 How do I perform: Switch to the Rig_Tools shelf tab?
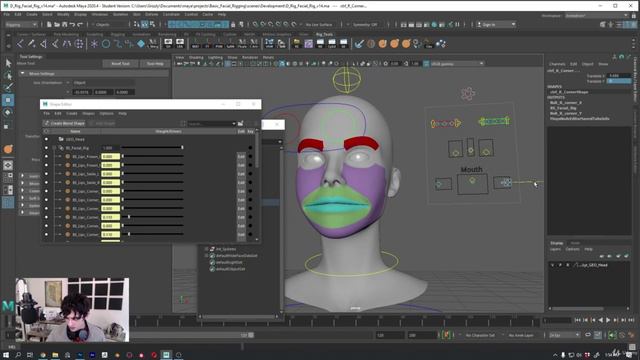pyautogui.click(x=324, y=34)
